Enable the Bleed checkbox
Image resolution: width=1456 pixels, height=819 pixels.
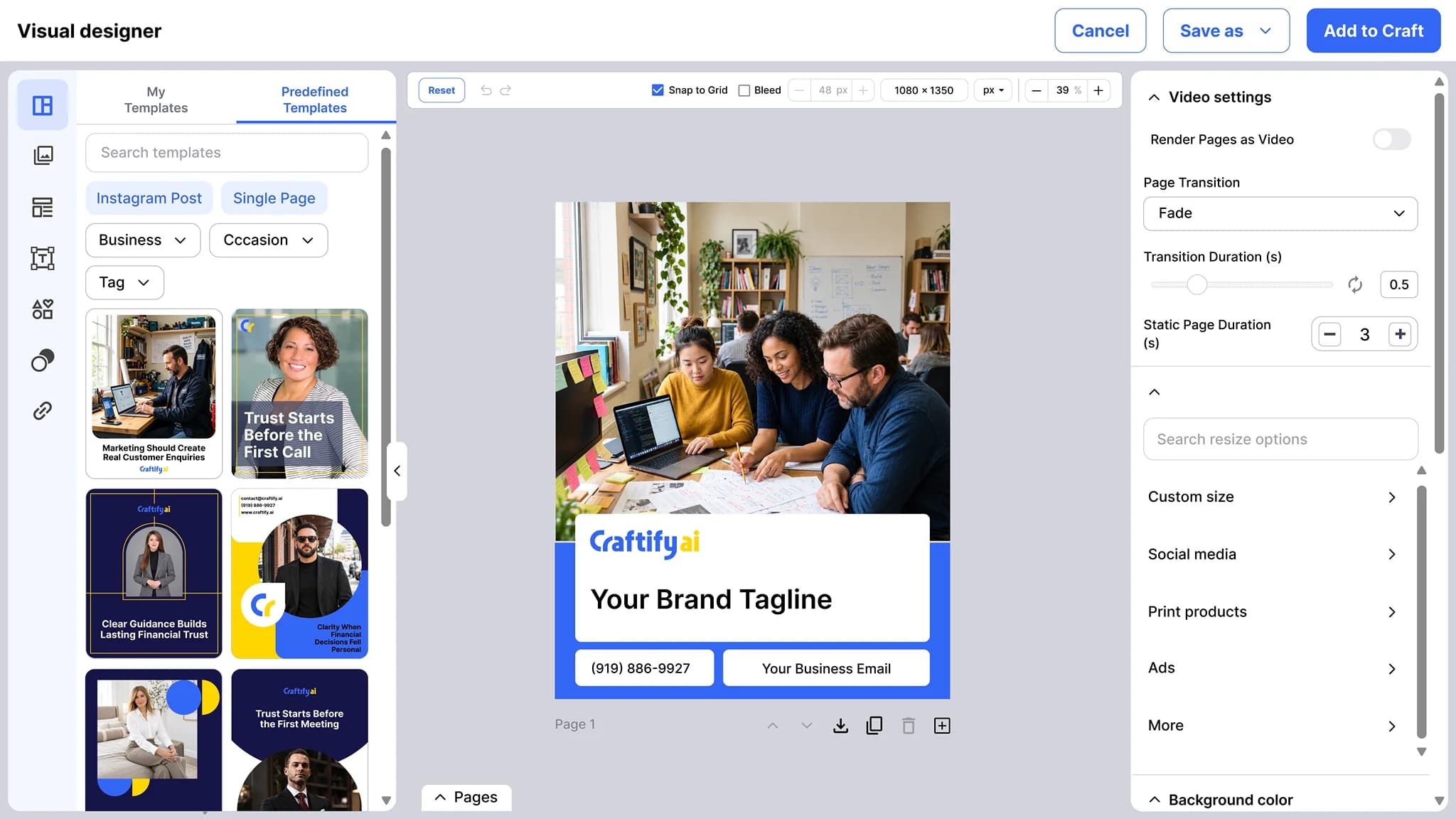pos(744,90)
